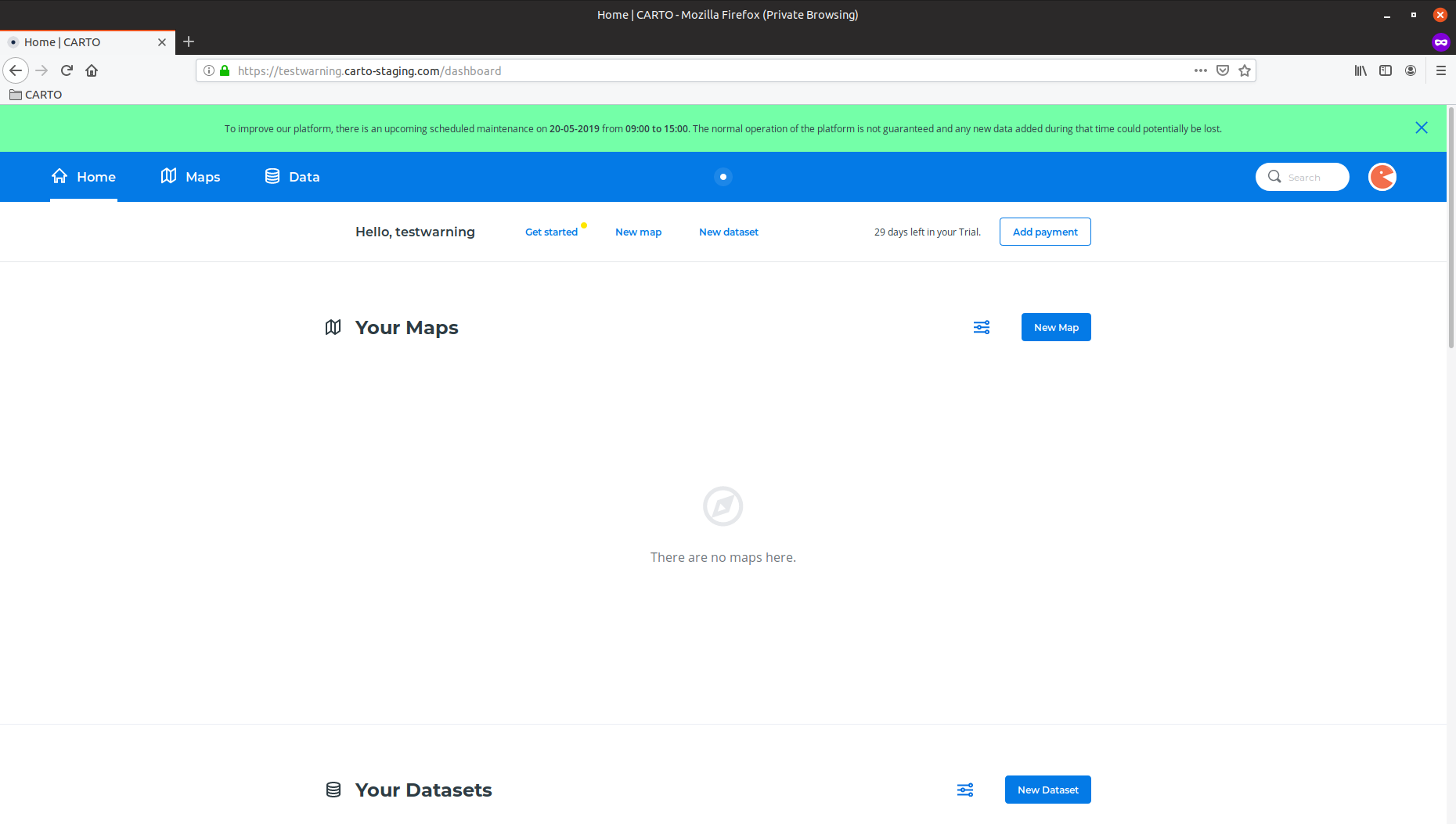Click the private browsing mask icon
Image resolution: width=1456 pixels, height=824 pixels.
pyautogui.click(x=1441, y=42)
